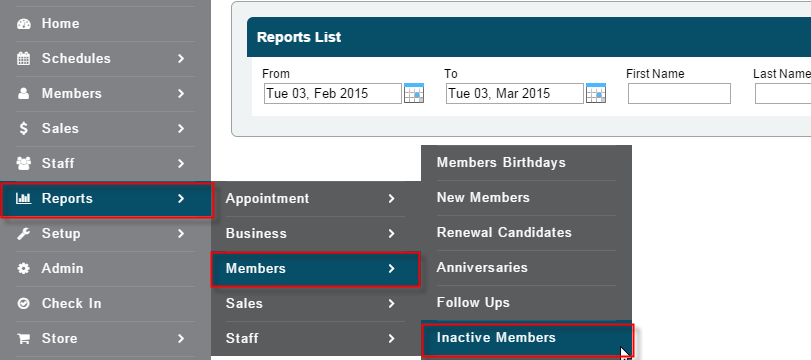811x360 pixels.
Task: Click the Schedules calendar icon in sidebar
Action: pos(24,58)
